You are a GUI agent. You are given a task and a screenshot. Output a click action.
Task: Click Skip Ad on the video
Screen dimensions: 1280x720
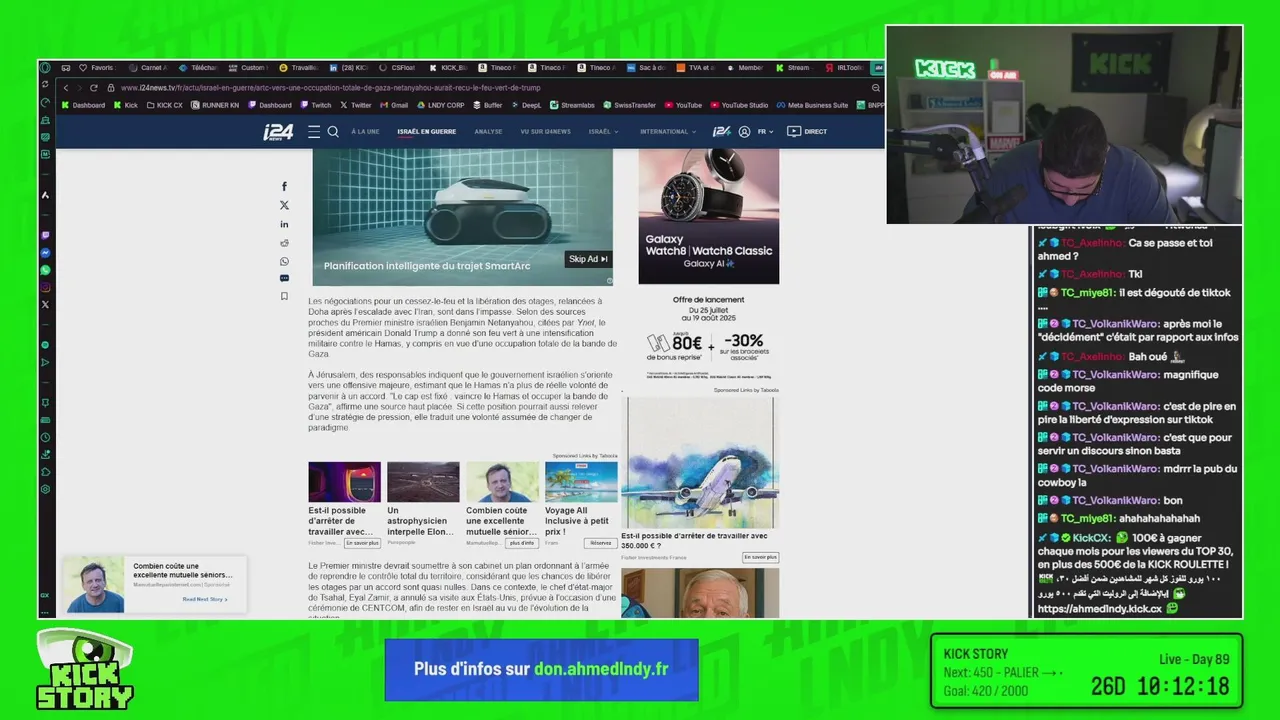[588, 259]
